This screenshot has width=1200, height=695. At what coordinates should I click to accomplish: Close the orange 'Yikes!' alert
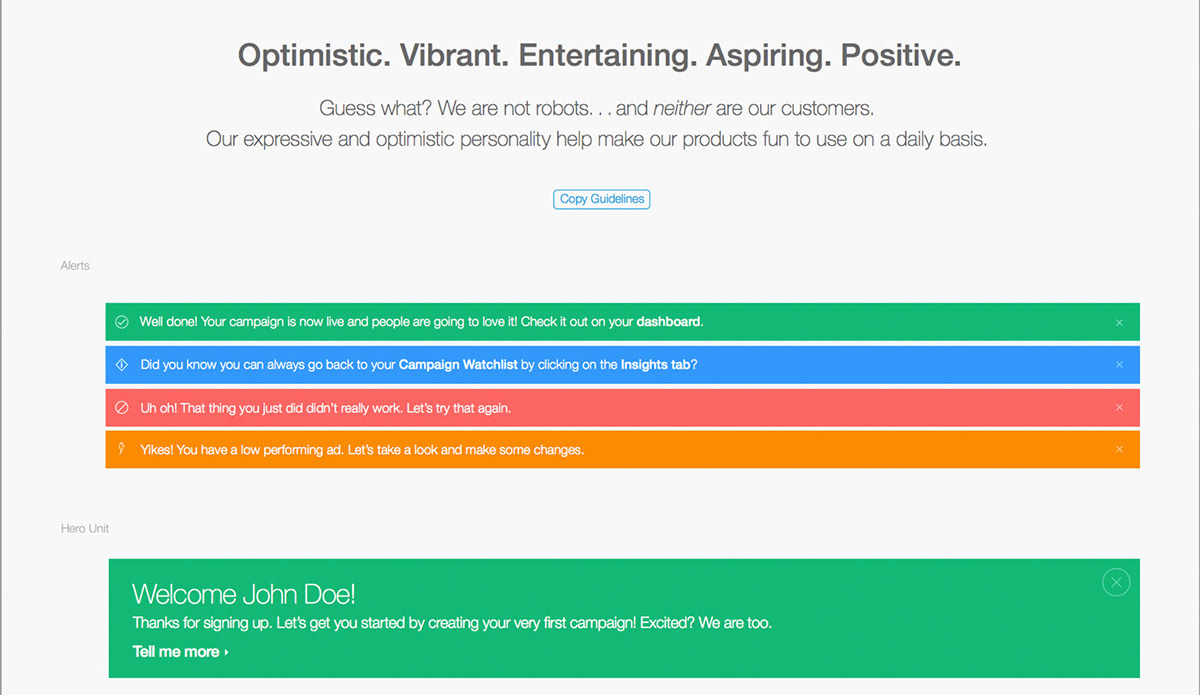[1119, 450]
